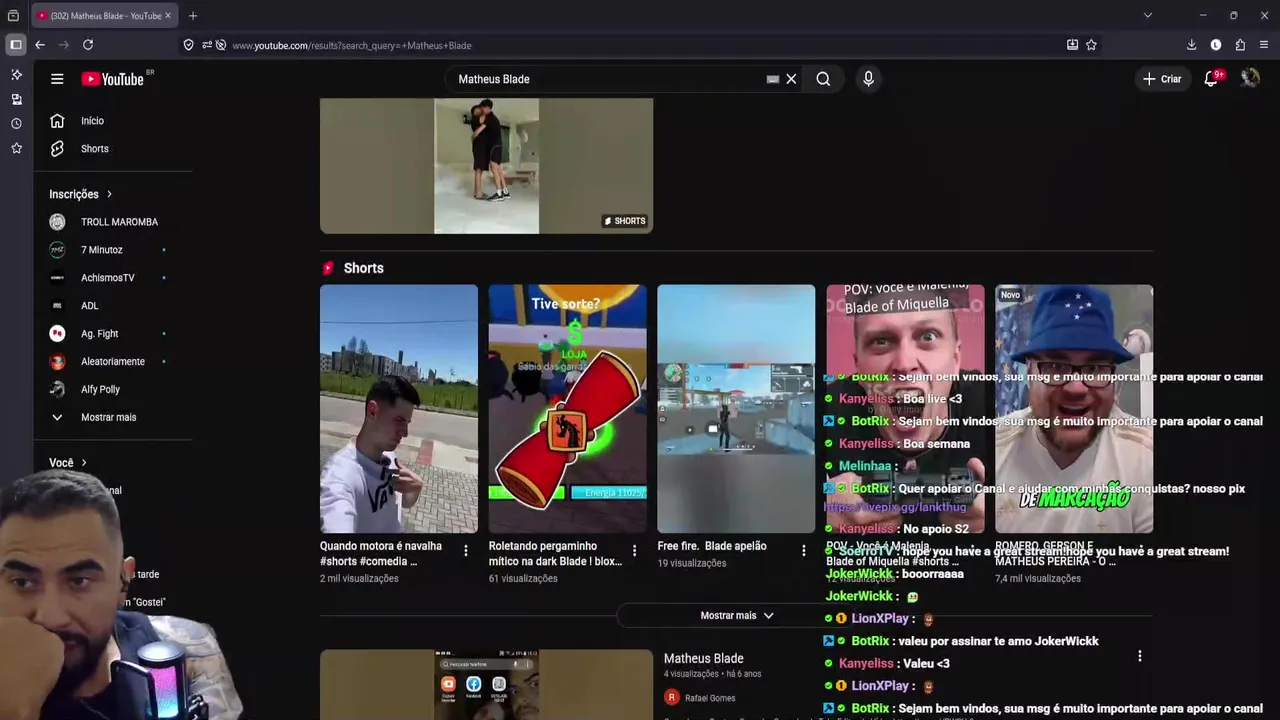This screenshot has width=1280, height=720.
Task: Open the browser downloads panel
Action: click(1191, 45)
